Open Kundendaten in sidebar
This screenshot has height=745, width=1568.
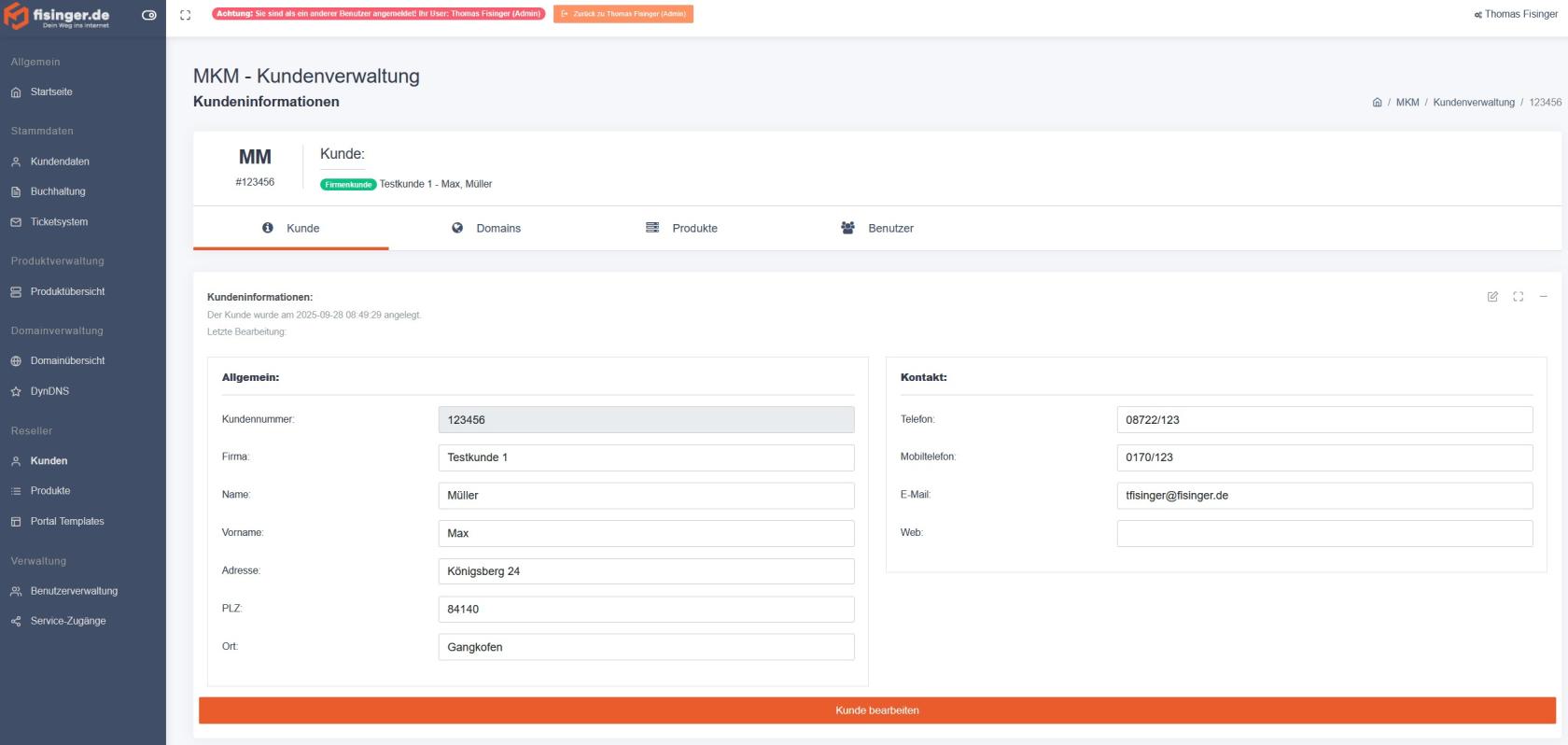click(x=60, y=162)
